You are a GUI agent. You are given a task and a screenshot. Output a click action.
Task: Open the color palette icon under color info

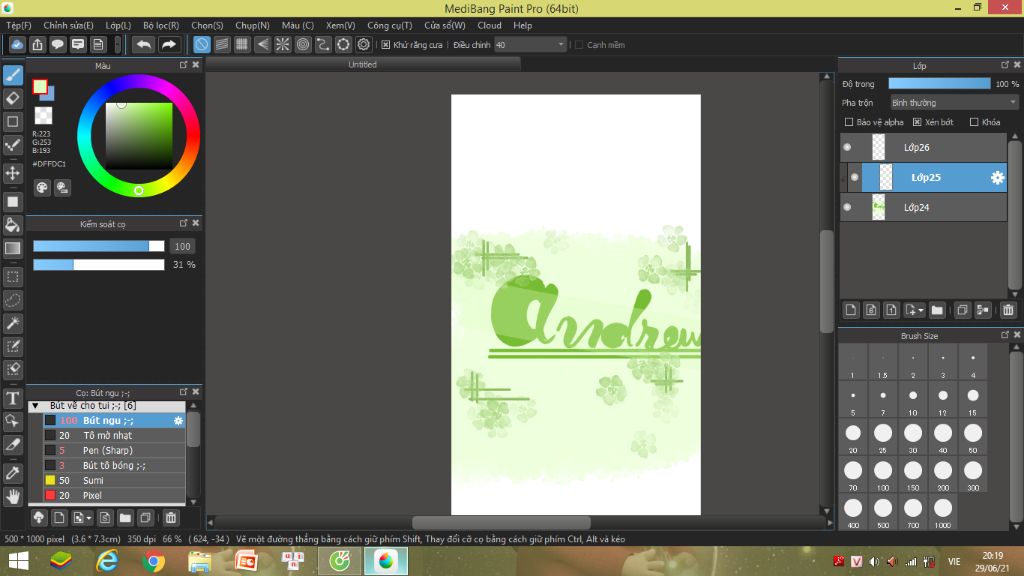click(x=42, y=188)
